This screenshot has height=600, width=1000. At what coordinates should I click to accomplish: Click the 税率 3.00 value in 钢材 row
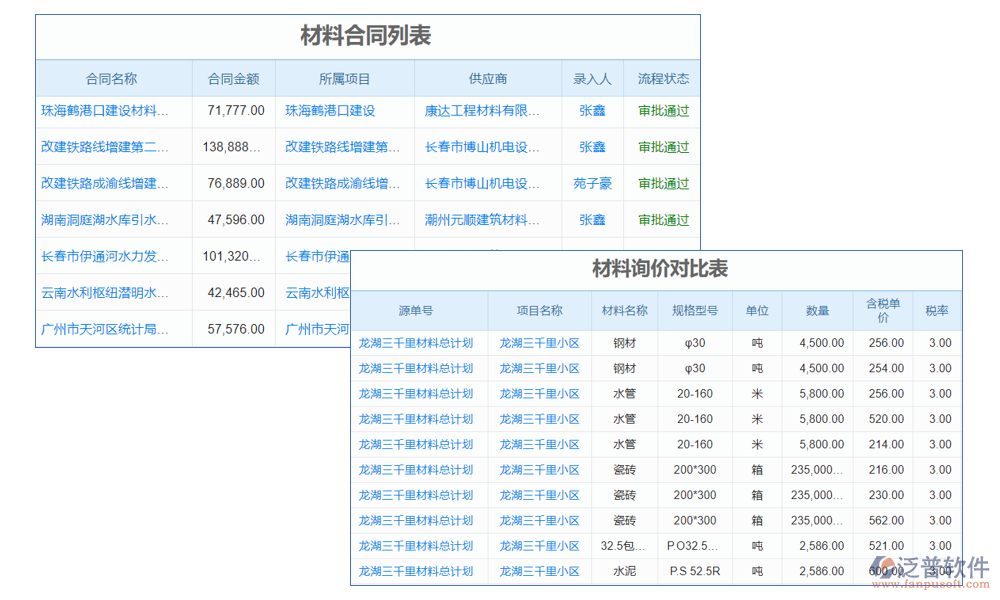click(937, 343)
